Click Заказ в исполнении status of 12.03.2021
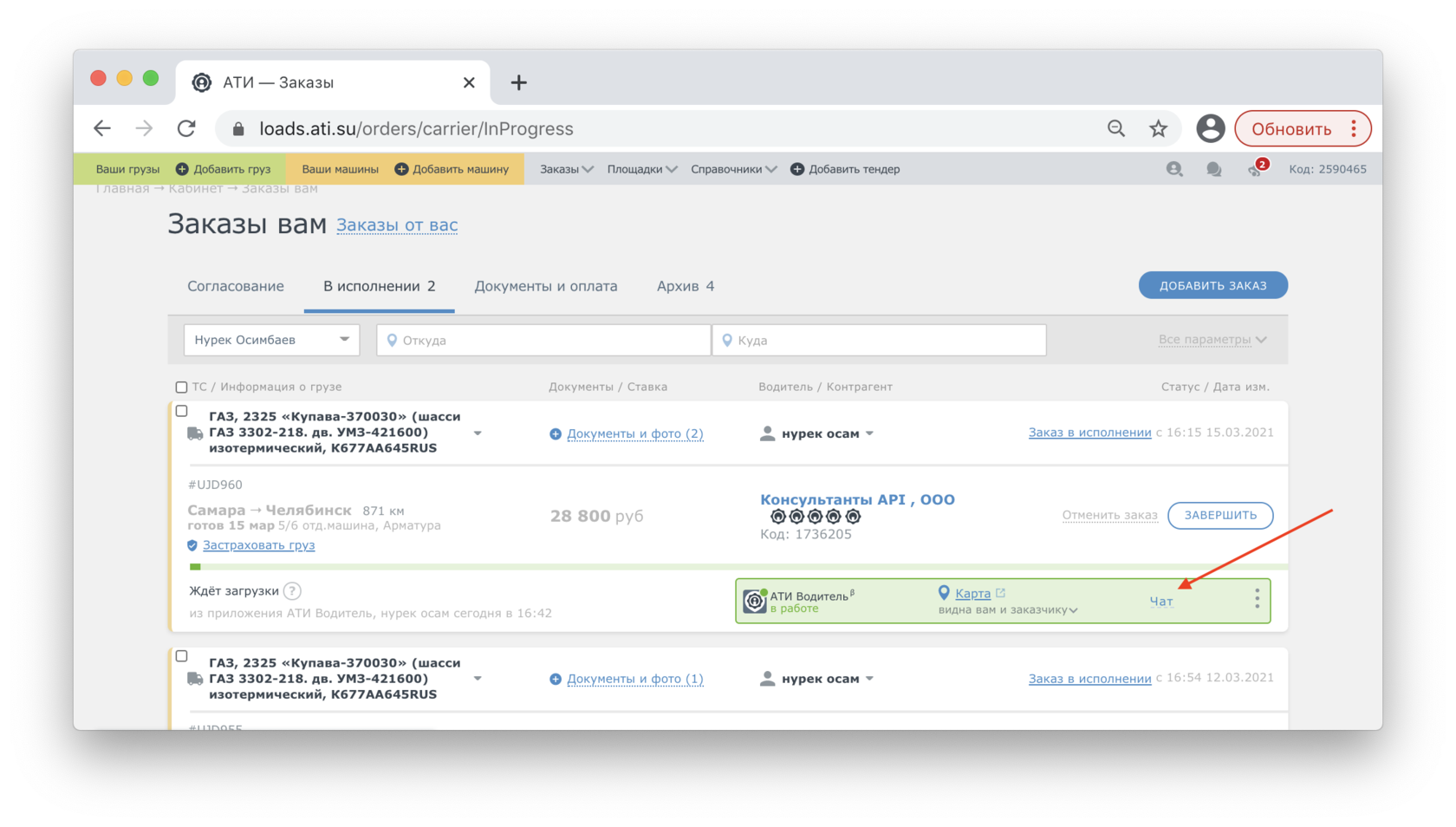 coord(1089,679)
